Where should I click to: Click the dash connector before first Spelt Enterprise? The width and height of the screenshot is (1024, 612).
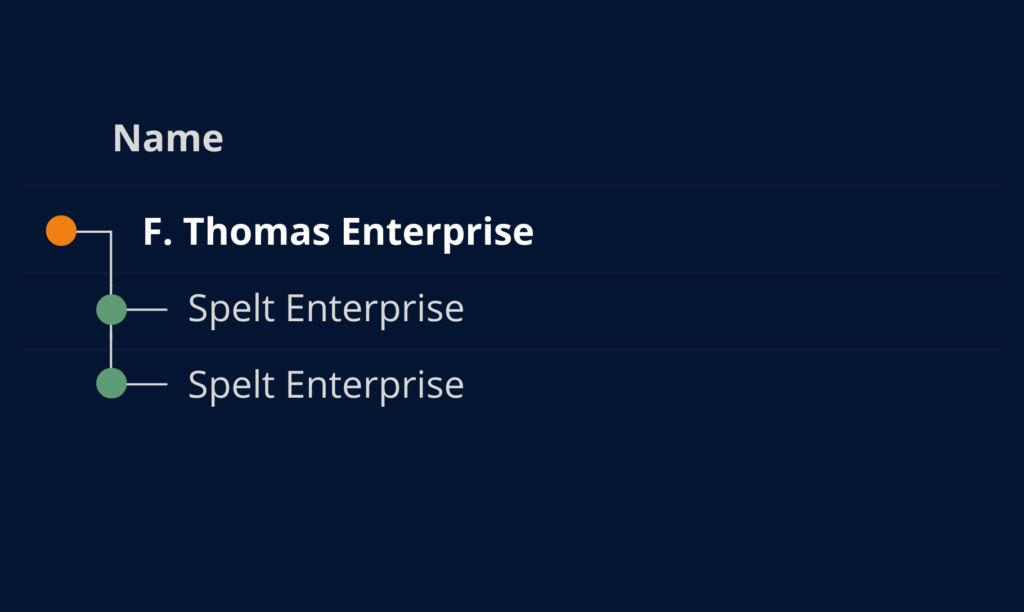(x=147, y=310)
